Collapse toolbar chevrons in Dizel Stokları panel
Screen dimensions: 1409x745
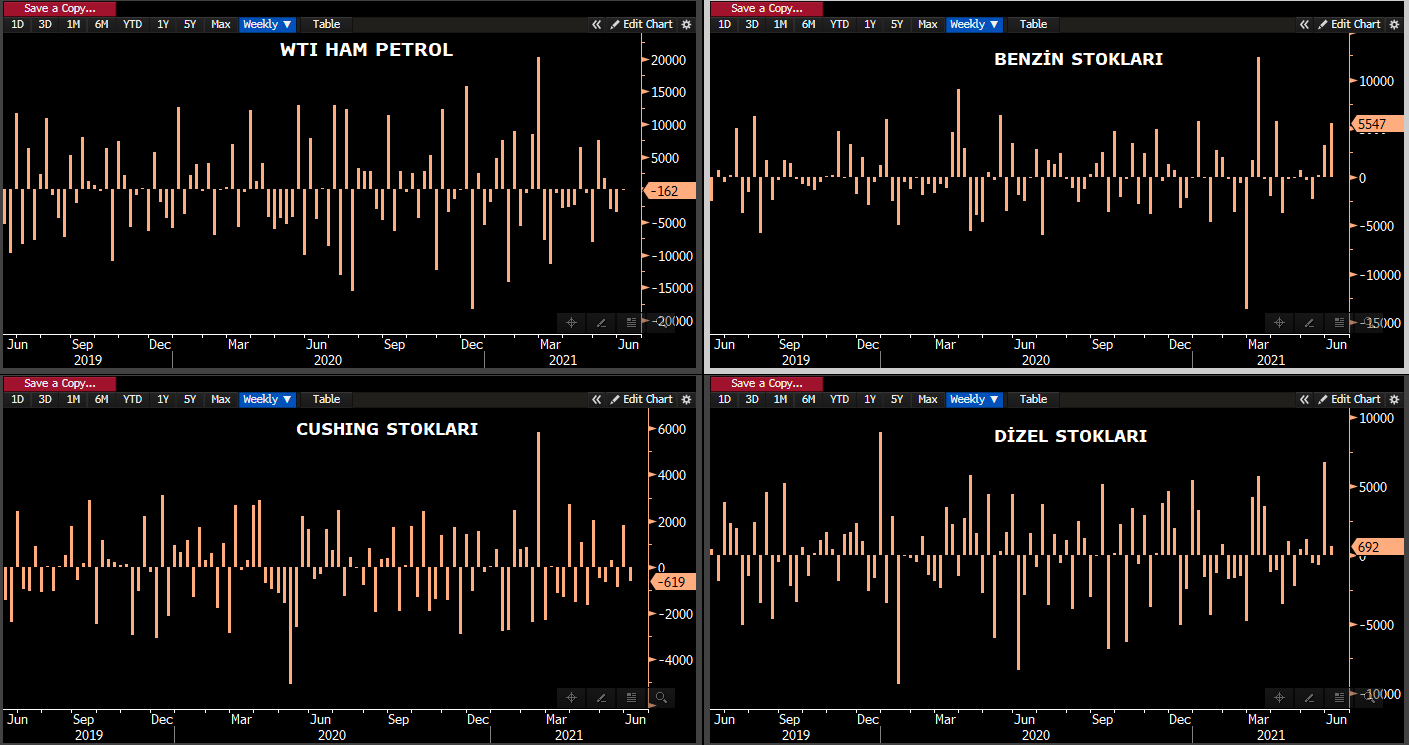(1304, 399)
